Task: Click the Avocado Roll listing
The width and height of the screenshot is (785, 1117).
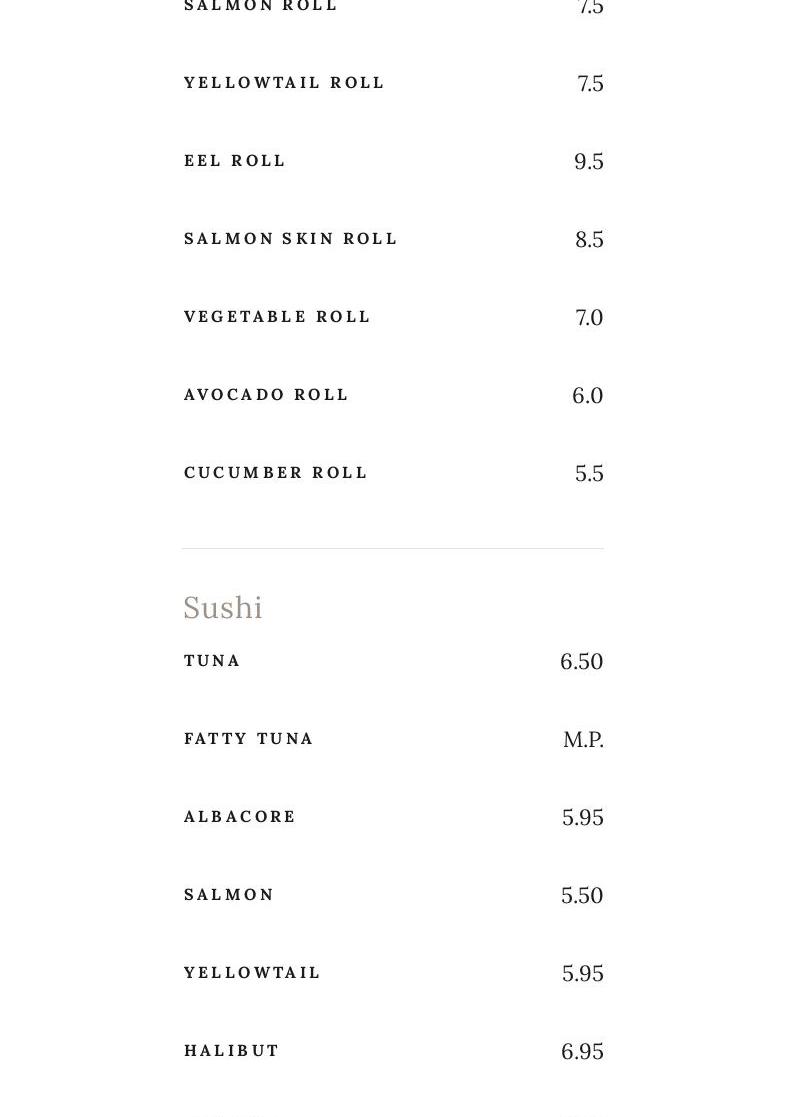Action: tap(266, 395)
